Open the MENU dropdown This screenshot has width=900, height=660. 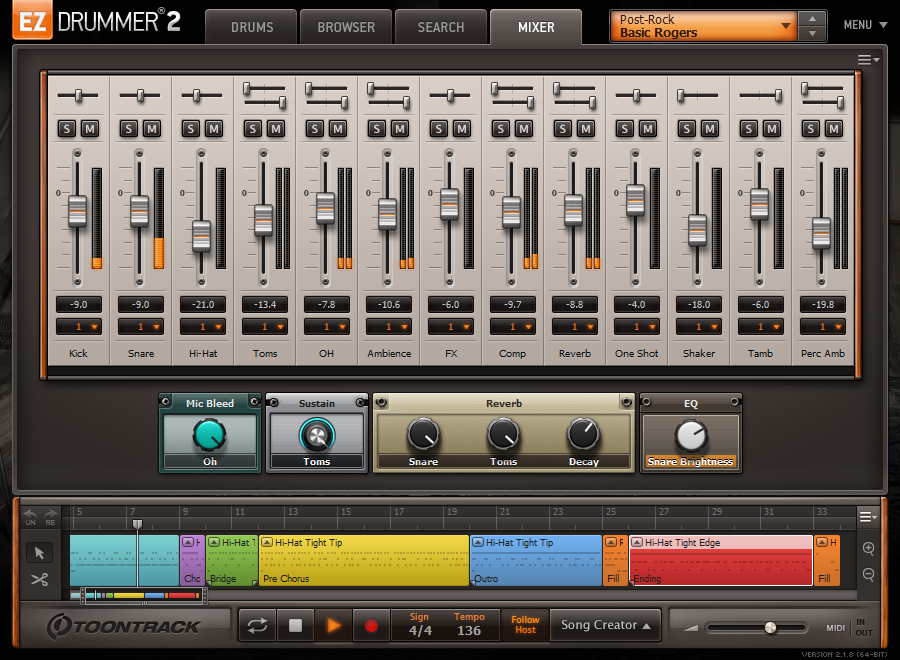(x=865, y=25)
